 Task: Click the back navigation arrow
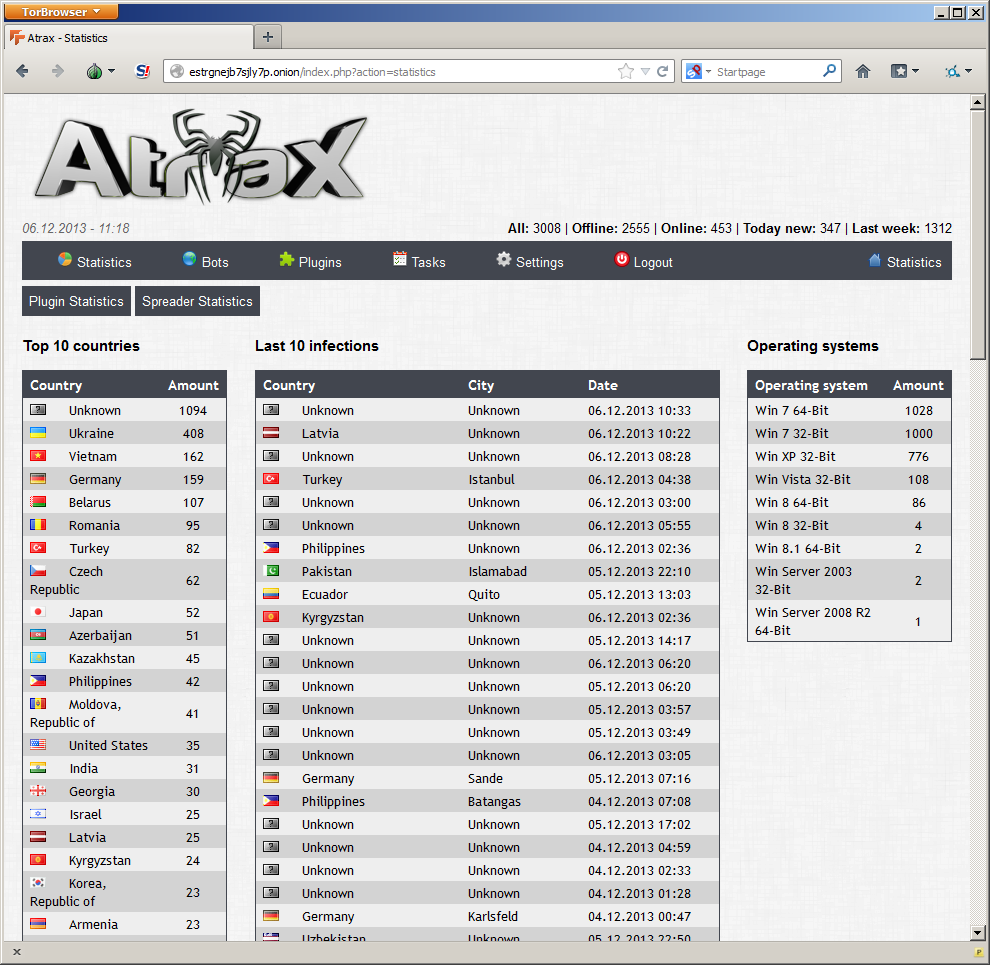pos(22,71)
